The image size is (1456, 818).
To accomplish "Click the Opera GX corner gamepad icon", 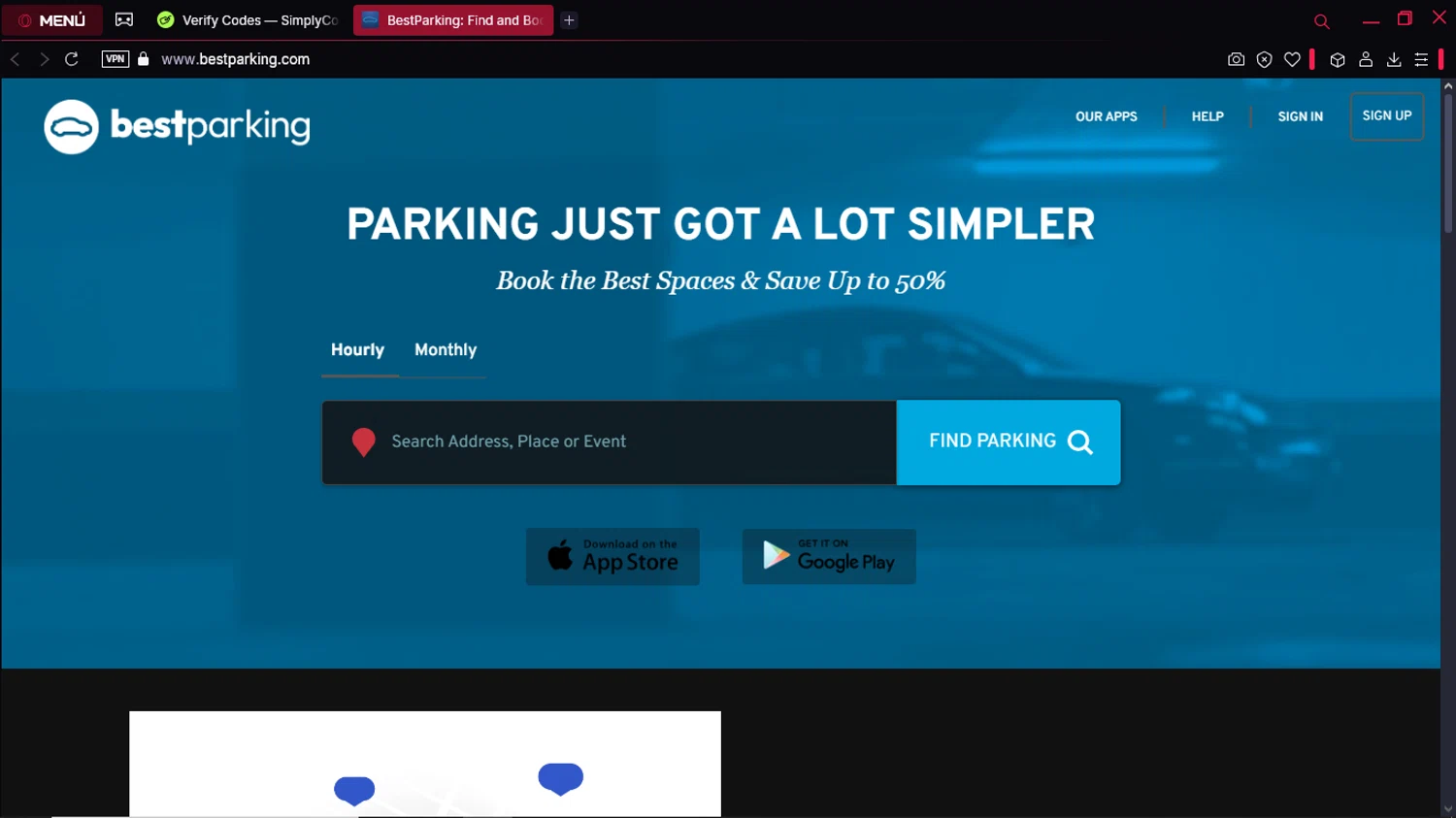I will click(124, 19).
